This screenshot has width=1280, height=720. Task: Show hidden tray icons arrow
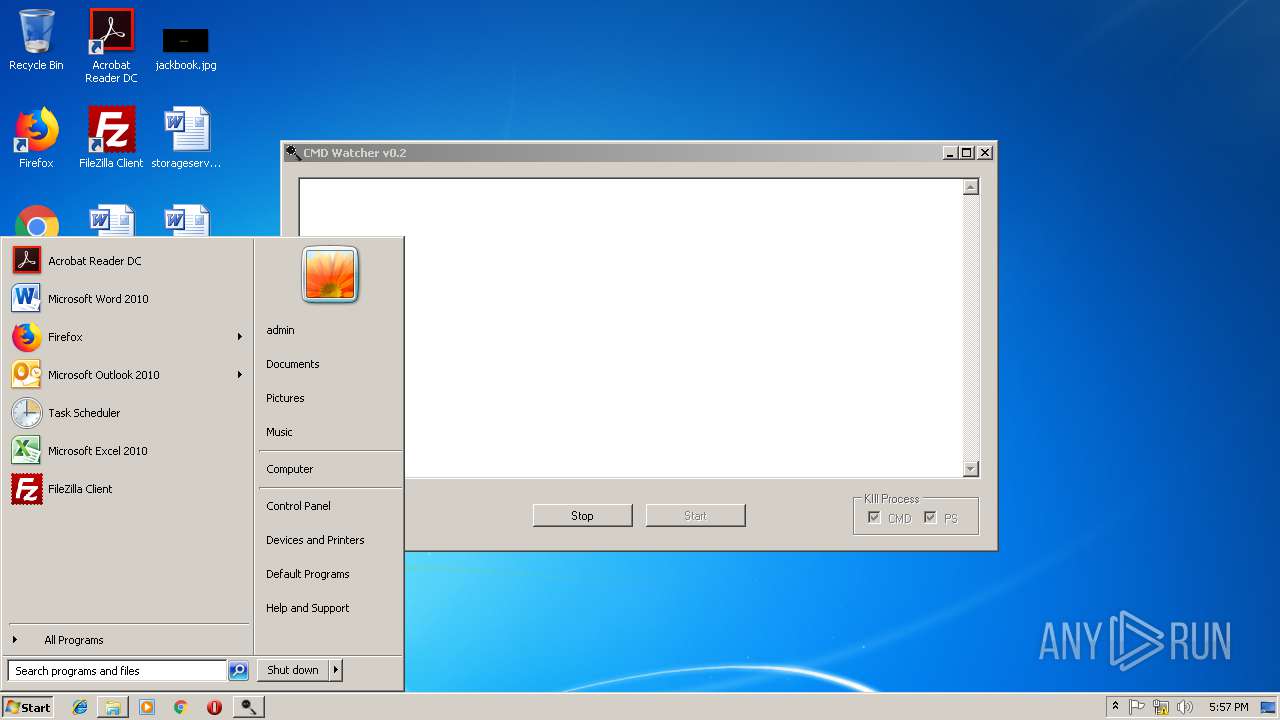tap(1115, 707)
